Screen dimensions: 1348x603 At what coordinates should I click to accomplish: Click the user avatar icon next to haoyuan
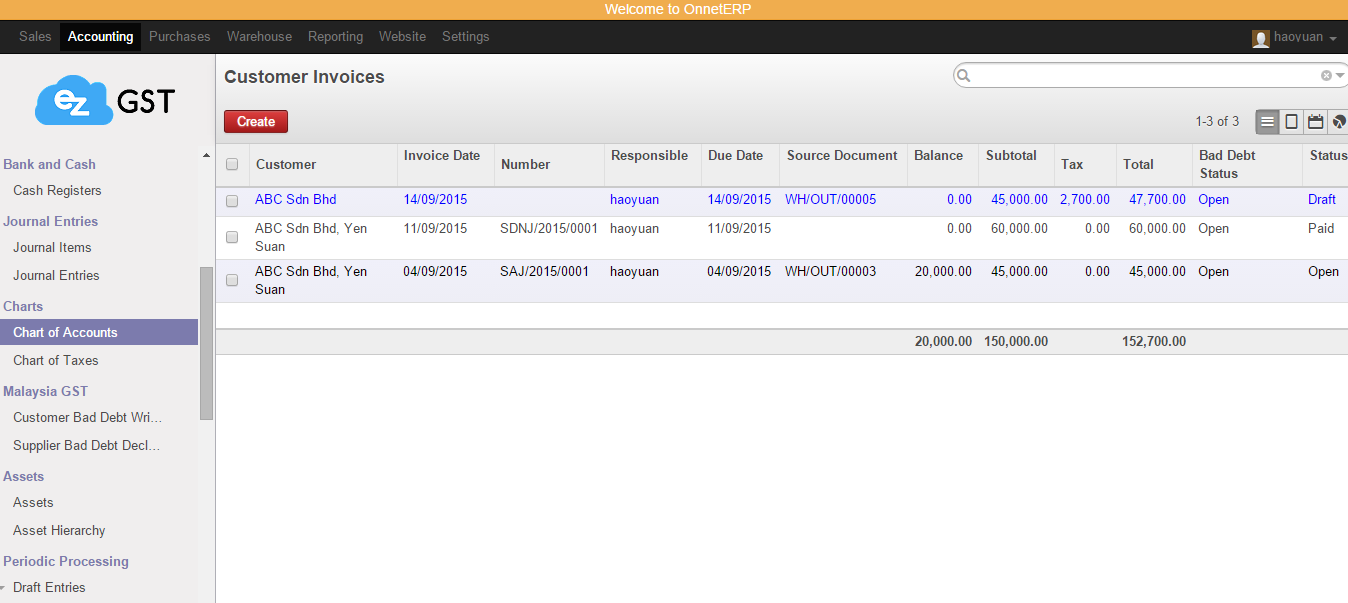pos(1259,37)
